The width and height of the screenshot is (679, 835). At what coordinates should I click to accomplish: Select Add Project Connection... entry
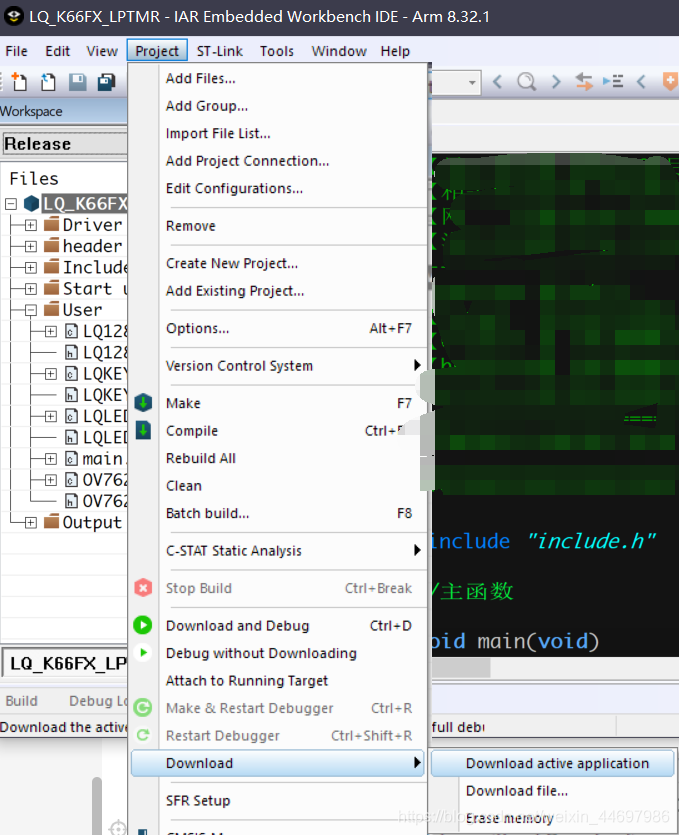[279, 161]
